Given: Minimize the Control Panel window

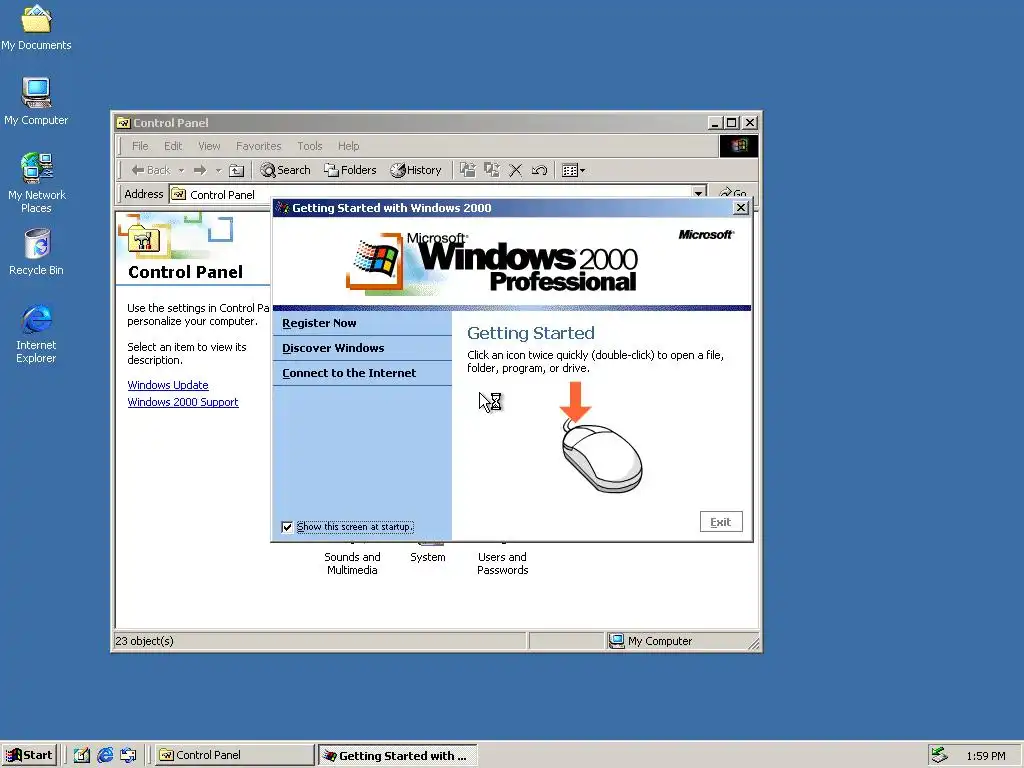Looking at the screenshot, I should pyautogui.click(x=716, y=123).
